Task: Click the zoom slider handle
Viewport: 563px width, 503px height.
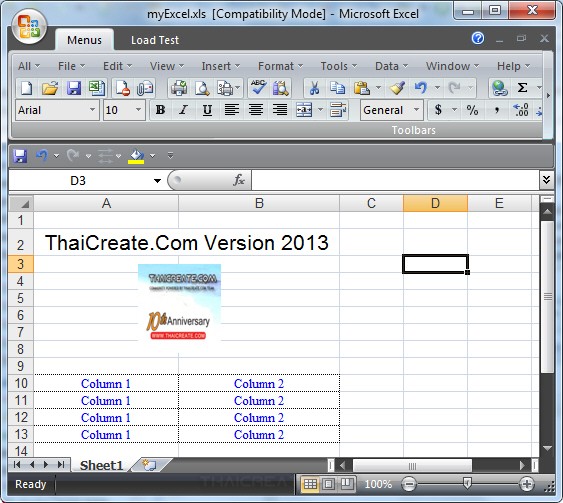Action: click(x=467, y=484)
